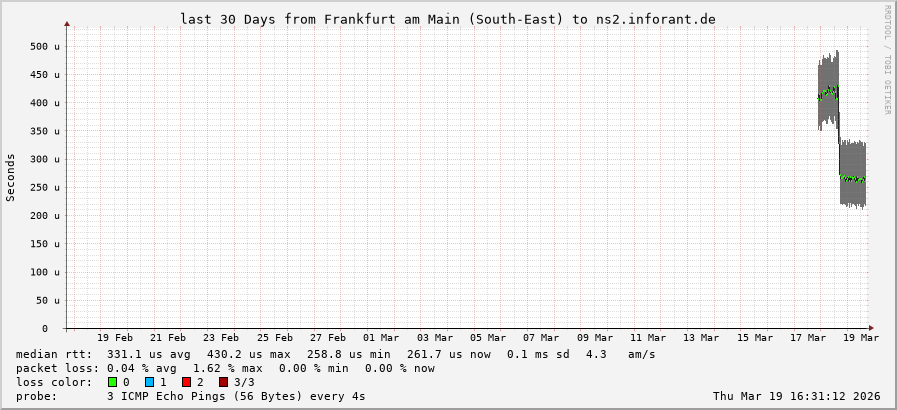The image size is (897, 410).
Task: Select the 09 Mar date on the axis
Action: click(x=594, y=338)
